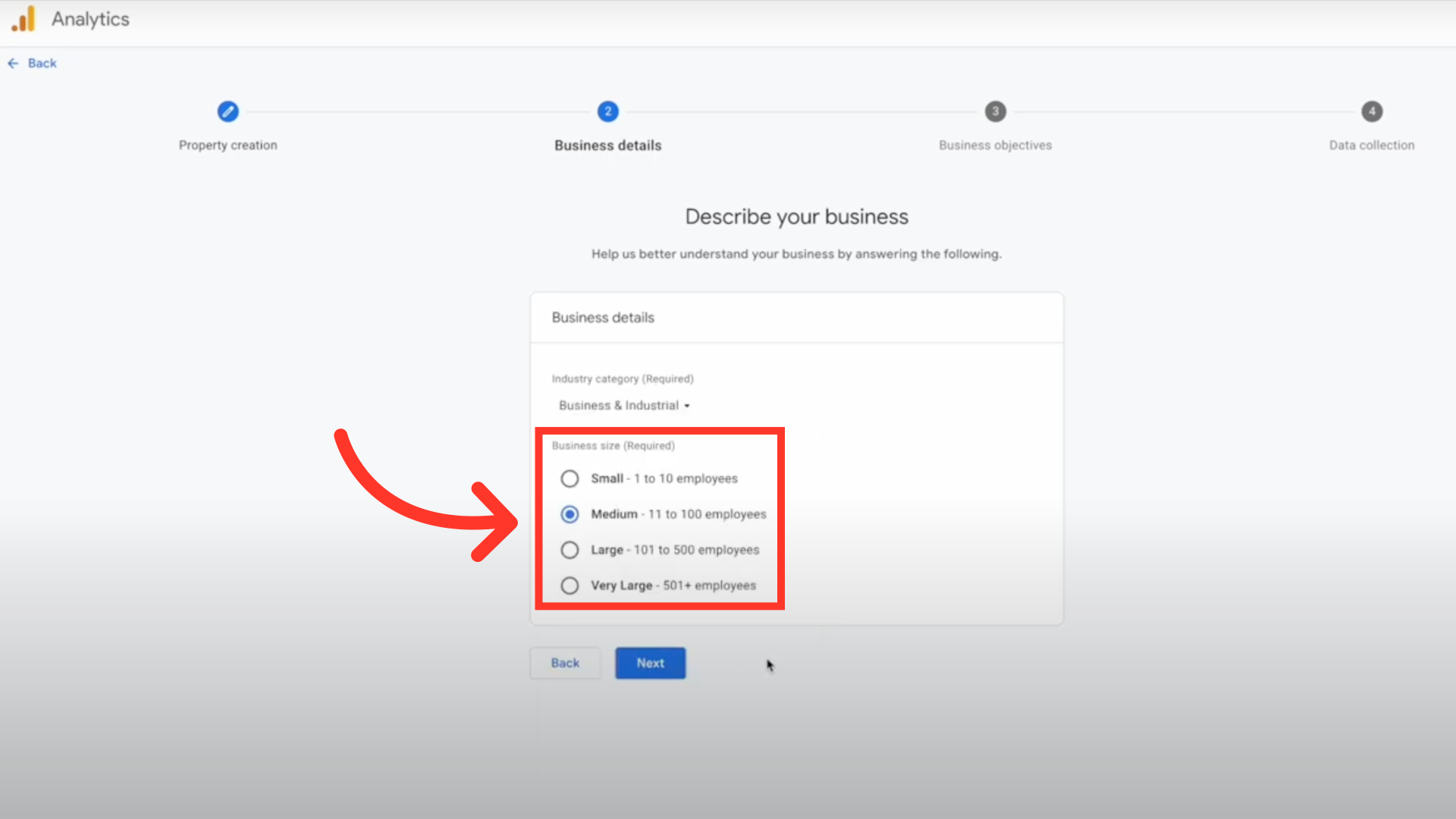The height and width of the screenshot is (819, 1456).
Task: Click the Back link under Analytics header
Action: click(x=42, y=64)
